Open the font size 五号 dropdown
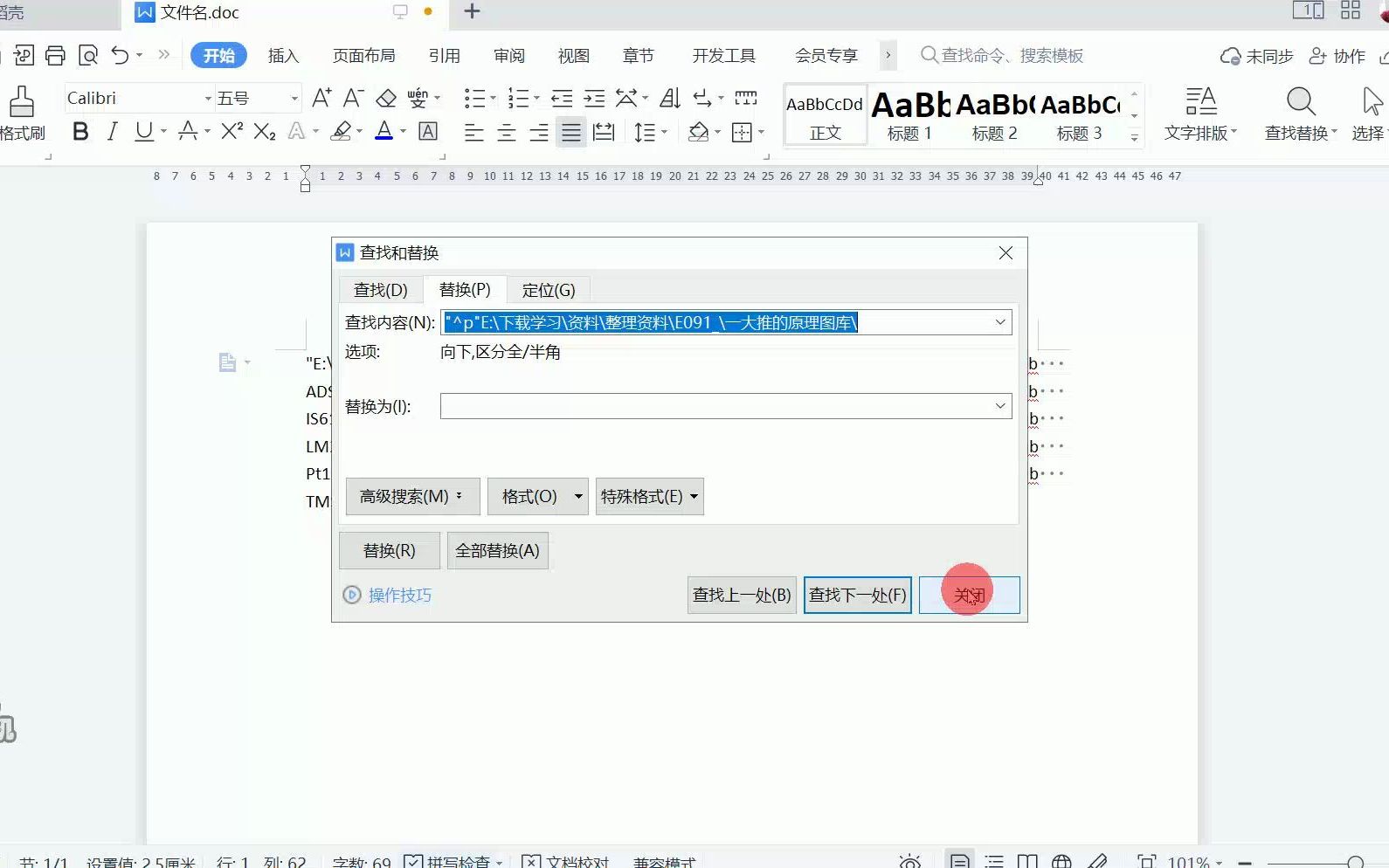Screen dimensions: 1389x868 coord(294,99)
